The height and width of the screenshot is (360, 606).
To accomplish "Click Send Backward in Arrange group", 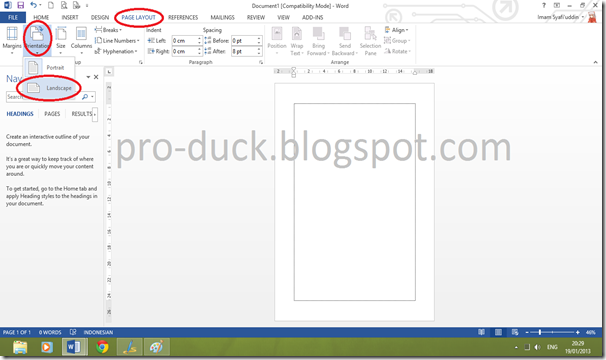I will (x=344, y=41).
